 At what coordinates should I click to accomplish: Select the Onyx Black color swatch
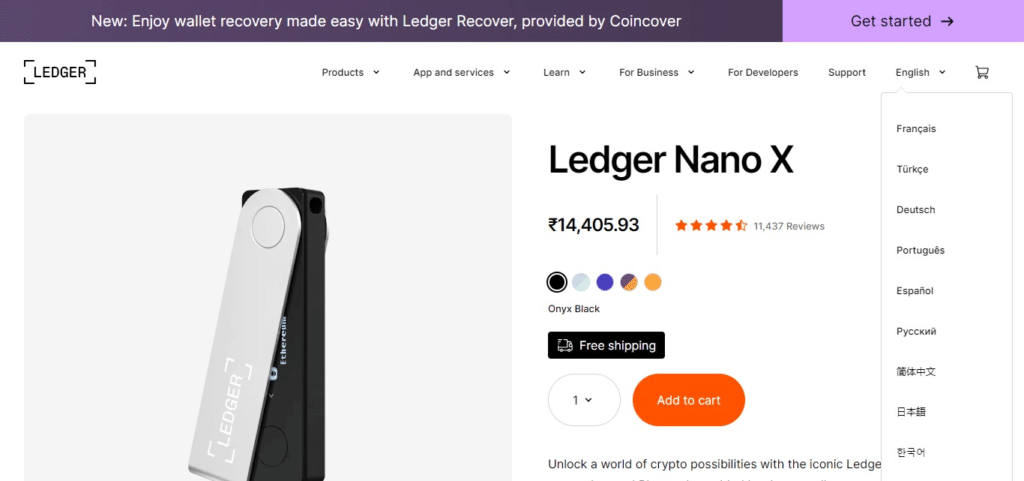[x=557, y=282]
